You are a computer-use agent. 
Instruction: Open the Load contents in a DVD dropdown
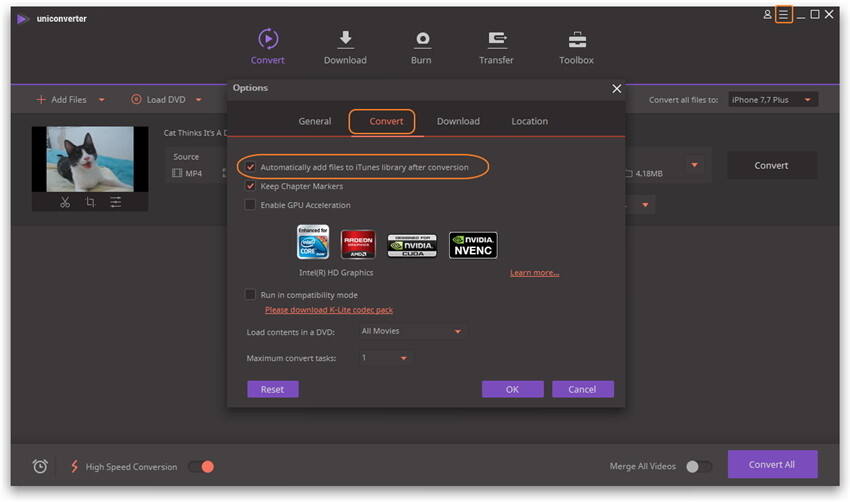[x=411, y=331]
